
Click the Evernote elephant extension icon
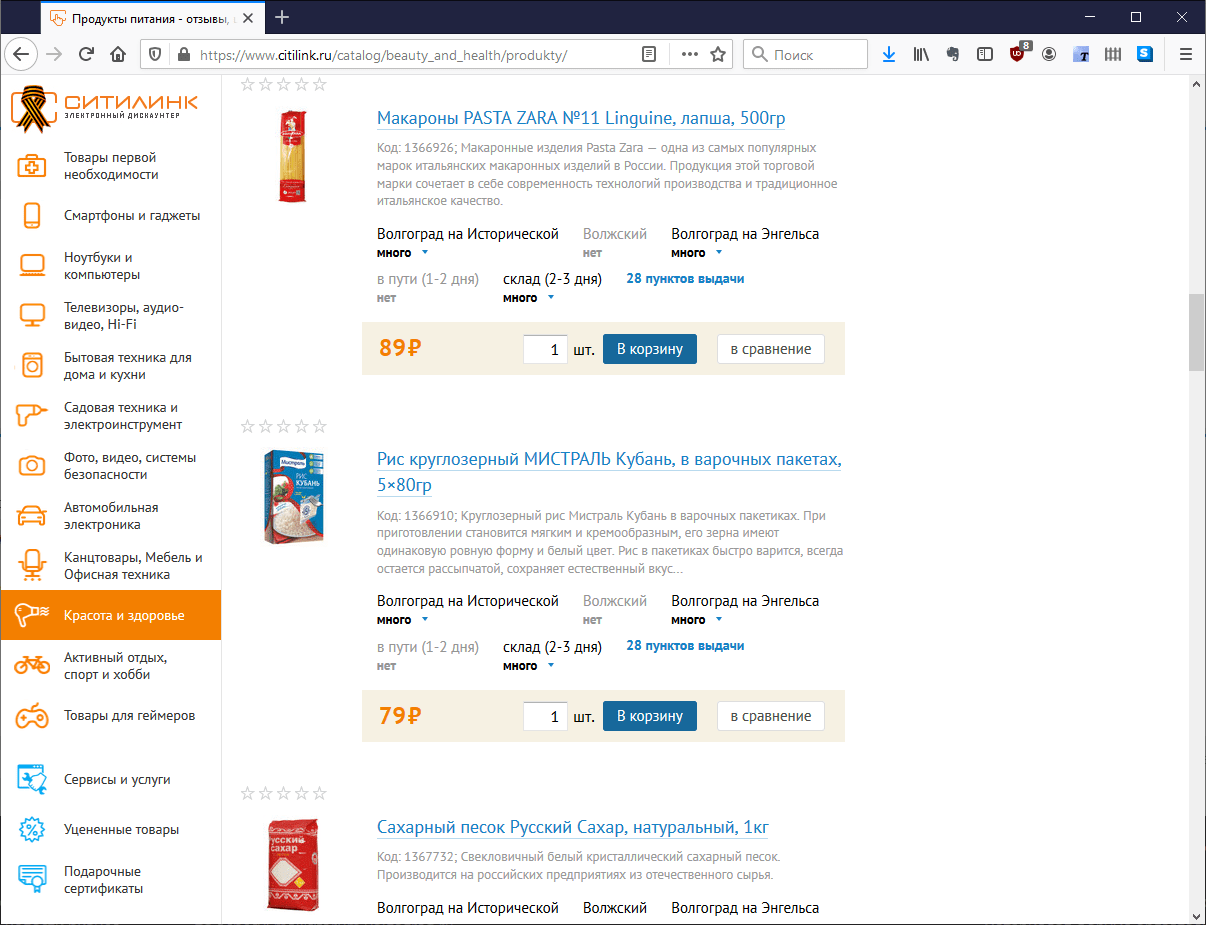coord(953,54)
